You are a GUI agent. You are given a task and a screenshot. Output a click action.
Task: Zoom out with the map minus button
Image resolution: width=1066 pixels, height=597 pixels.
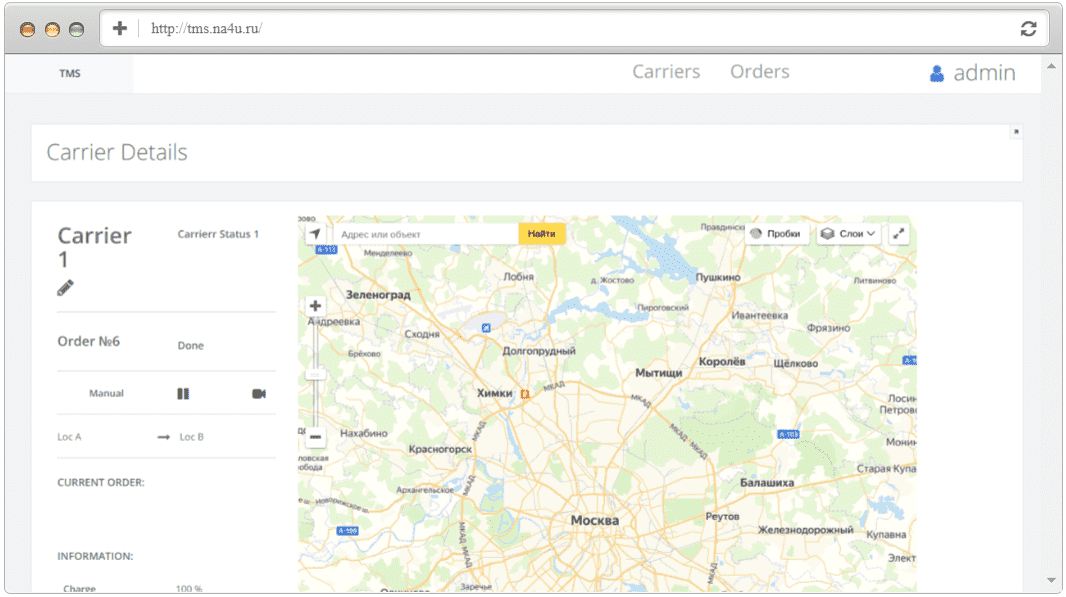pos(315,437)
